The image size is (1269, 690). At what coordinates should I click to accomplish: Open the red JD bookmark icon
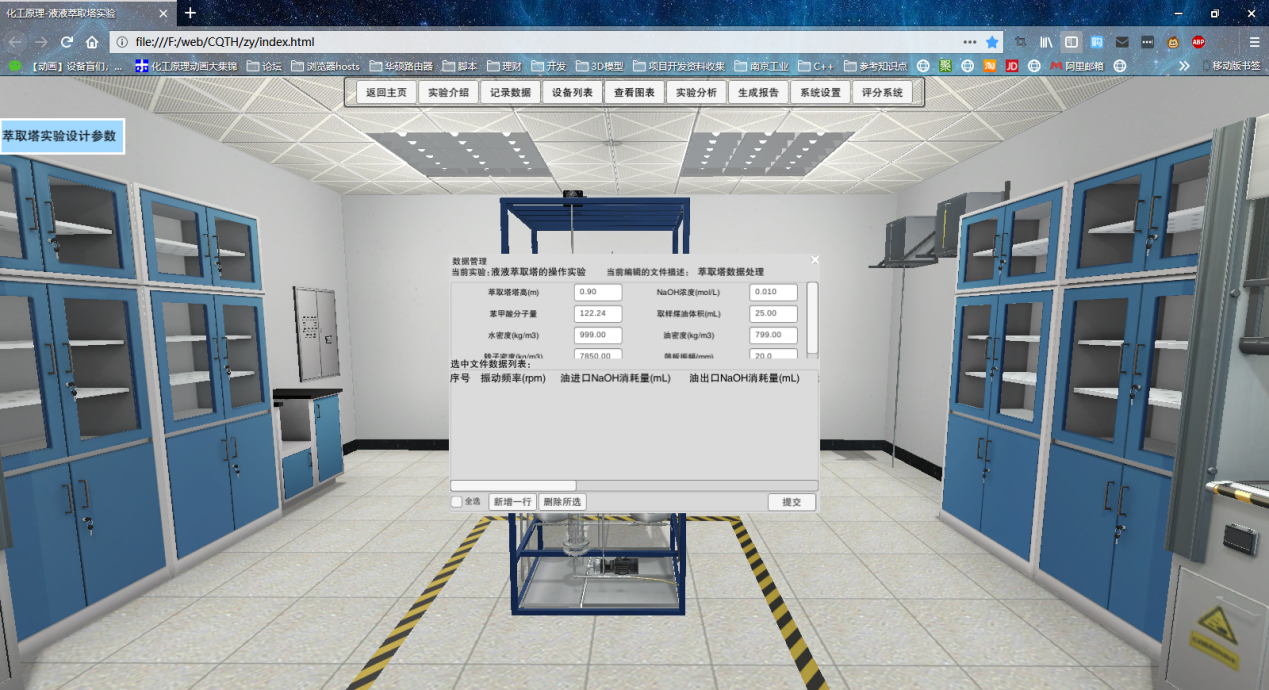tap(1012, 66)
